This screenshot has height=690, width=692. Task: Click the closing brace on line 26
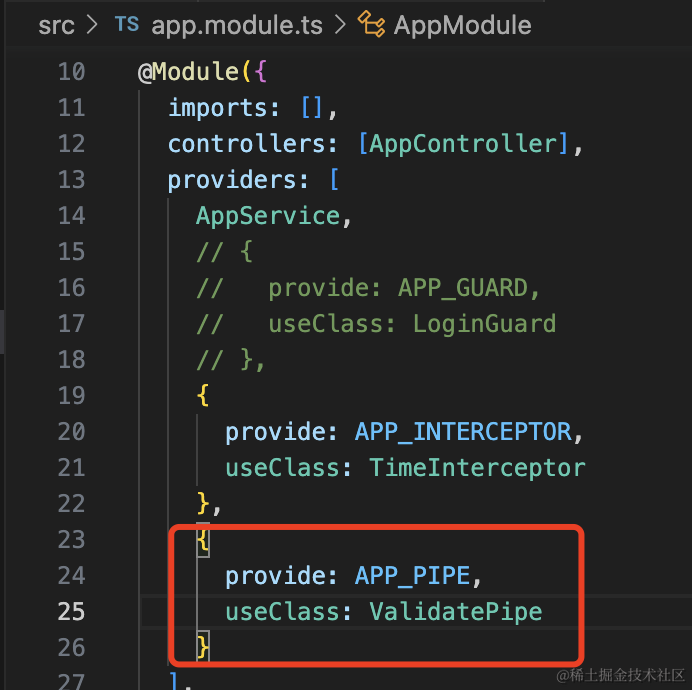point(203,647)
